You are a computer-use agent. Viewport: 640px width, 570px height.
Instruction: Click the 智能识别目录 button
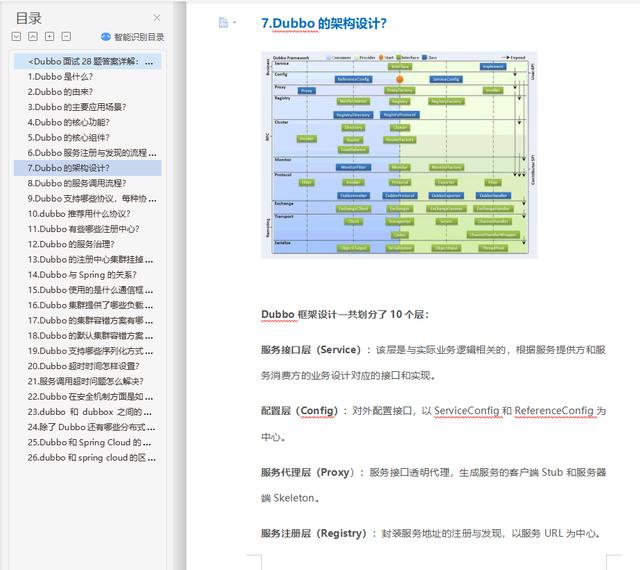[133, 37]
